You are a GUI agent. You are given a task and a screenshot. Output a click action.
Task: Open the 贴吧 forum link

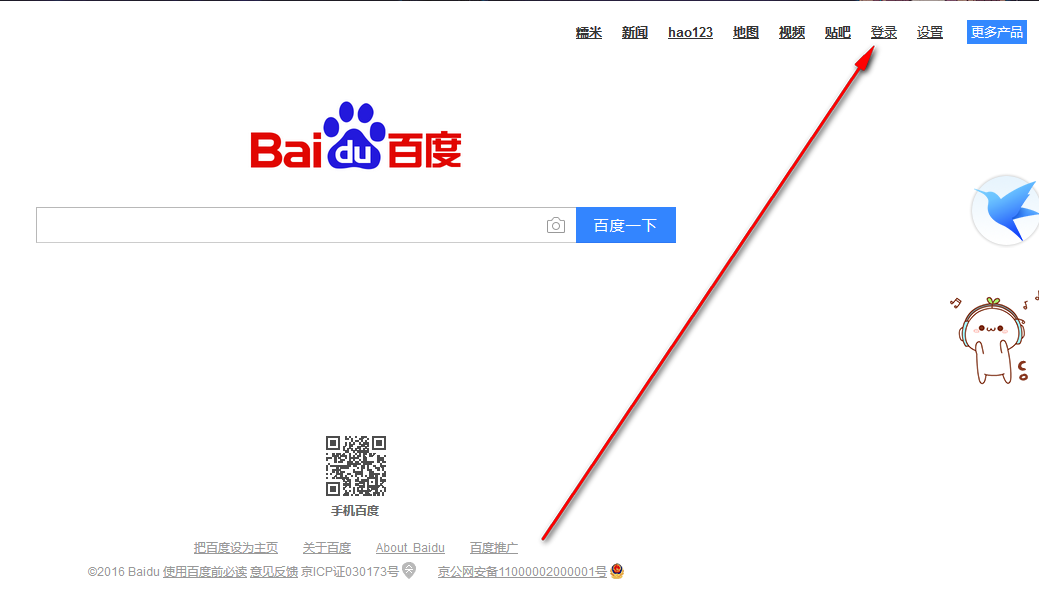[838, 32]
